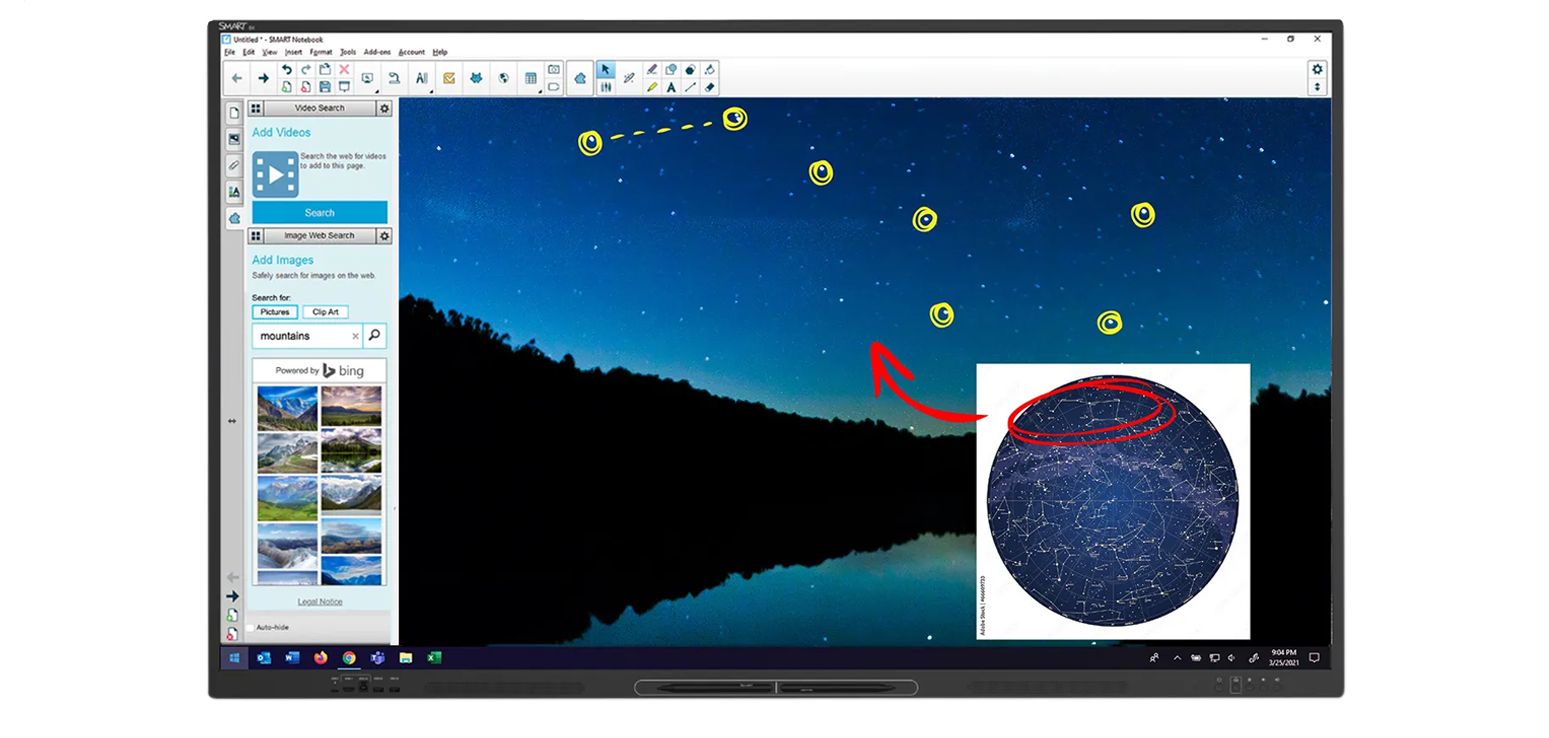Viewport: 1549px width, 738px height.
Task: Open the Legal Notice link
Action: [319, 601]
